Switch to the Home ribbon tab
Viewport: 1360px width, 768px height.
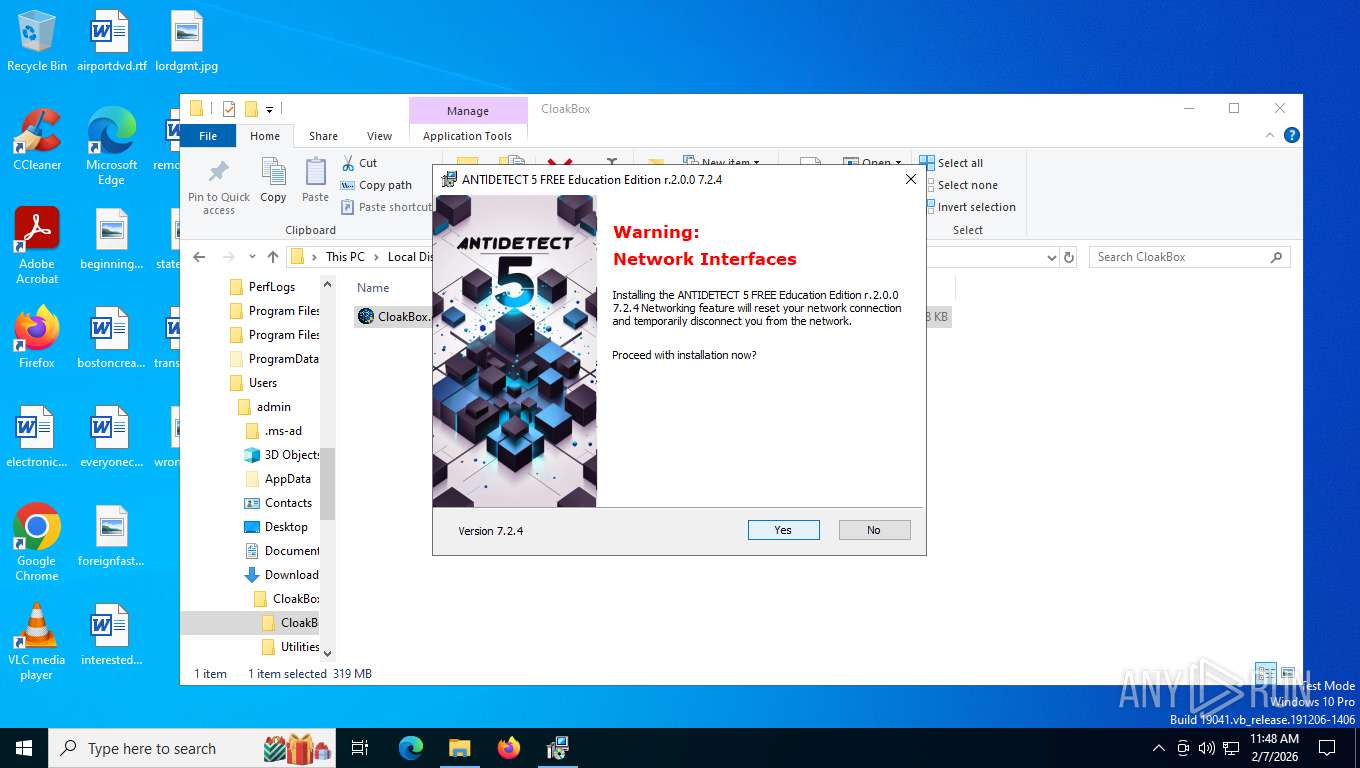[265, 136]
